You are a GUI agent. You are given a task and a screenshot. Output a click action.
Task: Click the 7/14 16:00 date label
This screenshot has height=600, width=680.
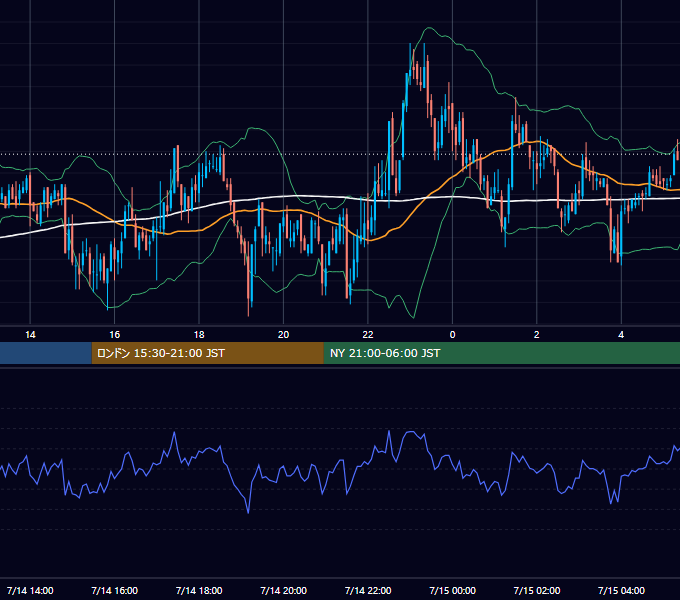114,590
